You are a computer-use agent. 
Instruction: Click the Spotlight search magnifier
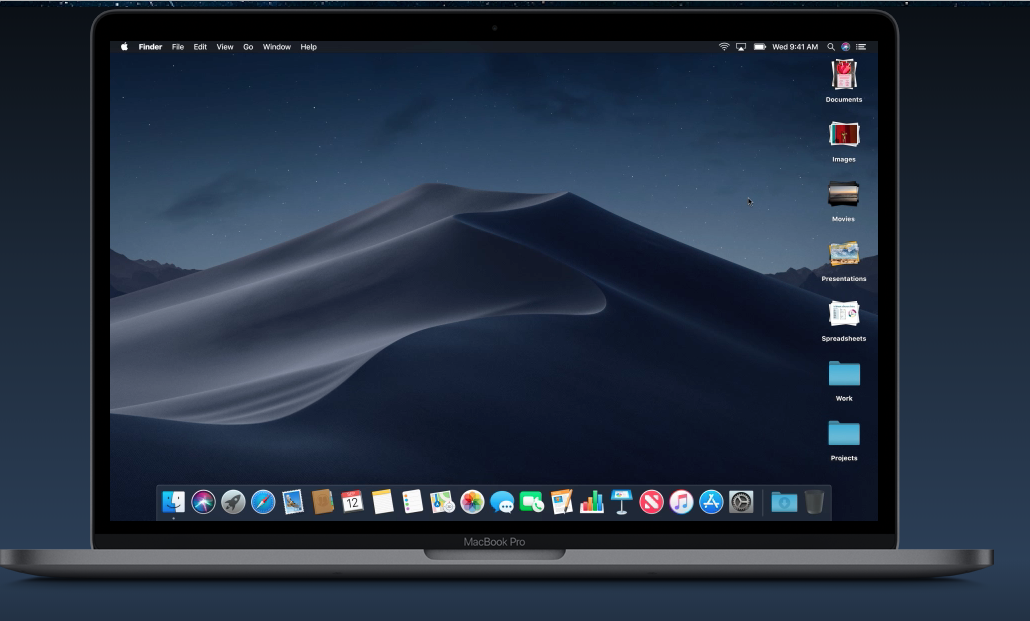coord(830,47)
